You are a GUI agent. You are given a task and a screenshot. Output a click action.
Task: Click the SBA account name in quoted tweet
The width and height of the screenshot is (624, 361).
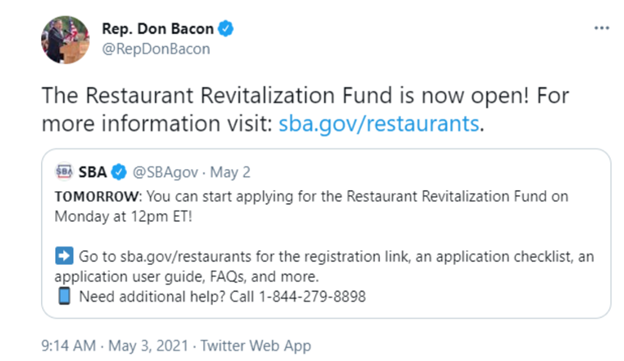92,172
